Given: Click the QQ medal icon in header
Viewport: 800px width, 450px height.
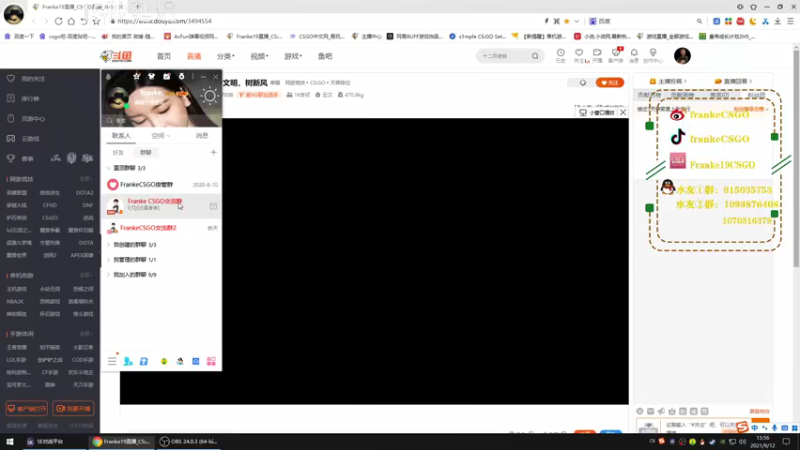Looking at the screenshot, I should pyautogui.click(x=181, y=76).
